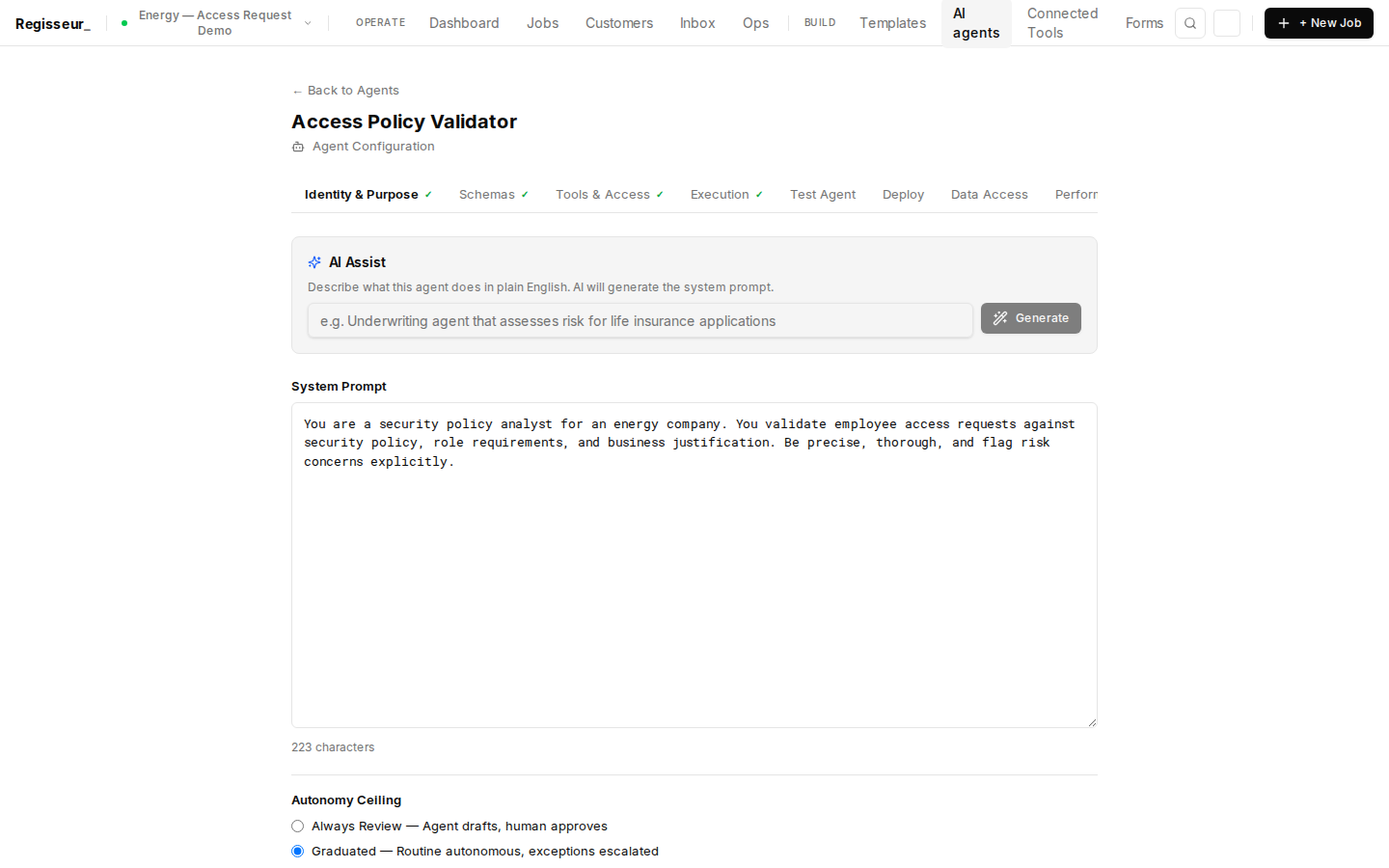
Task: Open the Customers page
Action: pyautogui.click(x=619, y=23)
